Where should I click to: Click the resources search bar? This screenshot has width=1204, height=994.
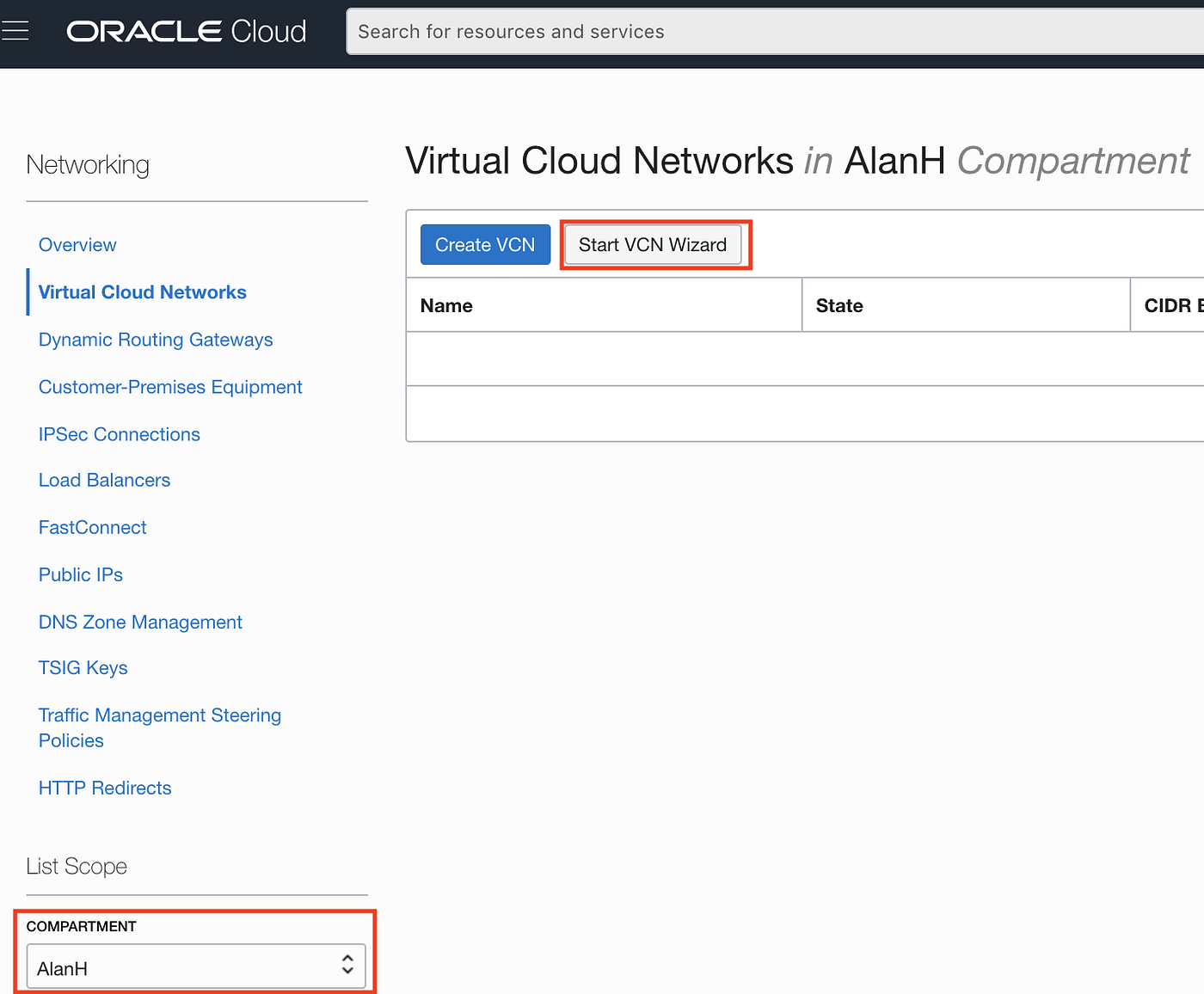(x=688, y=31)
